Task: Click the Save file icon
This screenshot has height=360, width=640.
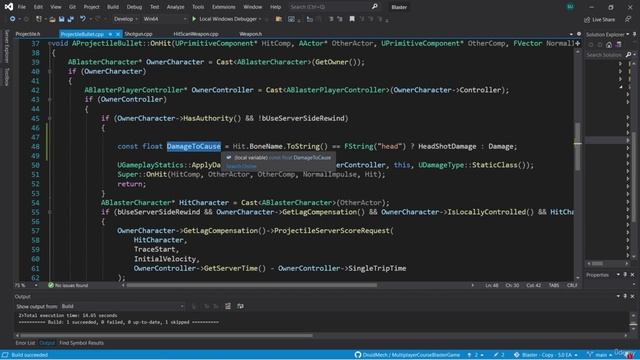Action: (62, 19)
